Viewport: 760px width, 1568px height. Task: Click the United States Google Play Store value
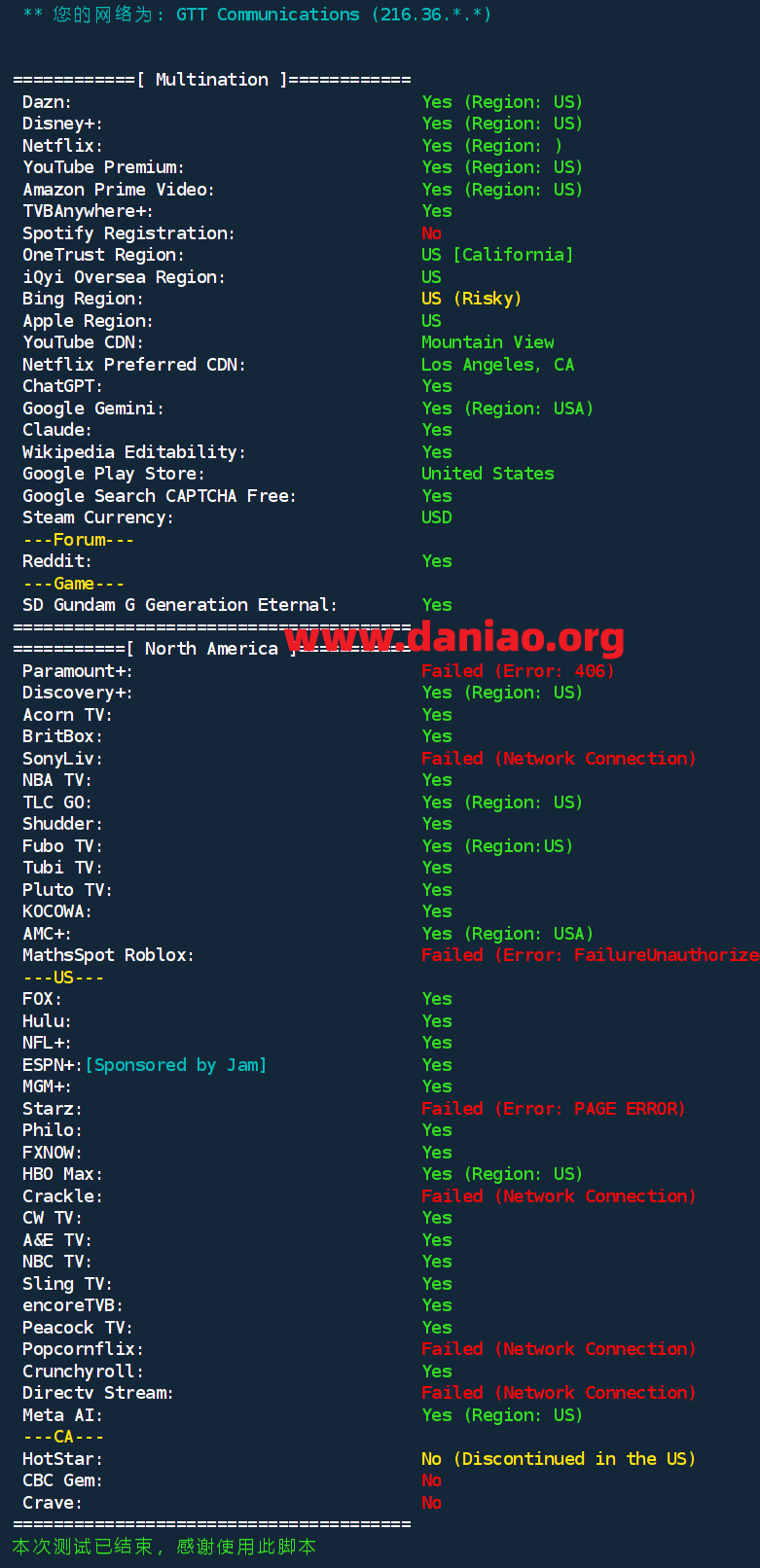pyautogui.click(x=488, y=474)
